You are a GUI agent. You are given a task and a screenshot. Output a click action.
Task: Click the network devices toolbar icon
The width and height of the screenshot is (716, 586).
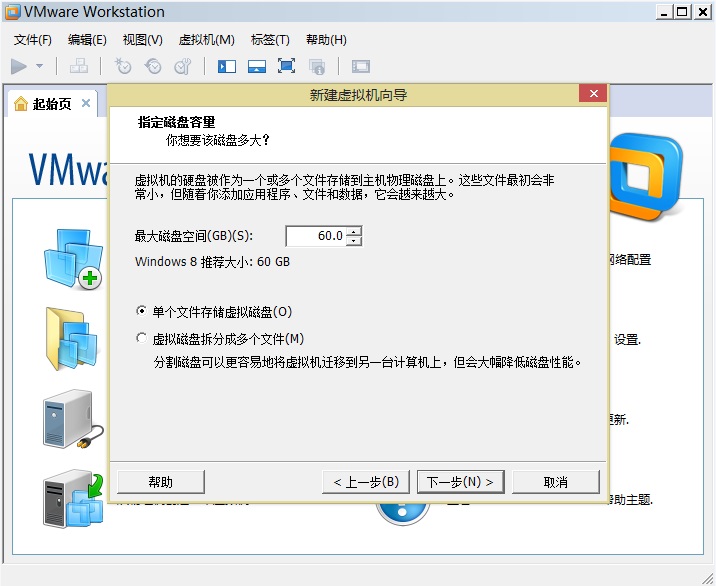point(79,66)
